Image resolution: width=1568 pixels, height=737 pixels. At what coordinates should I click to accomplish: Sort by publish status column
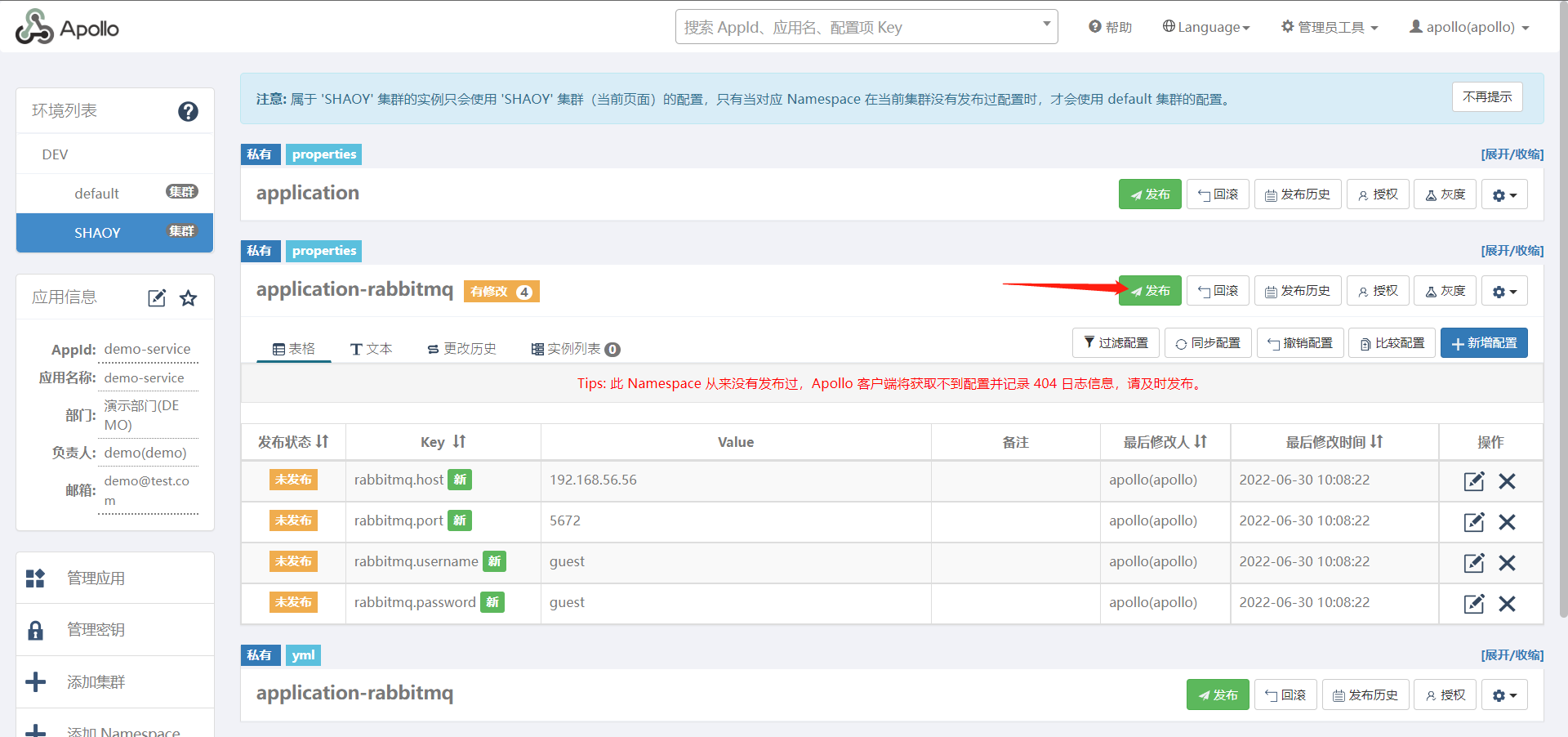pos(322,442)
